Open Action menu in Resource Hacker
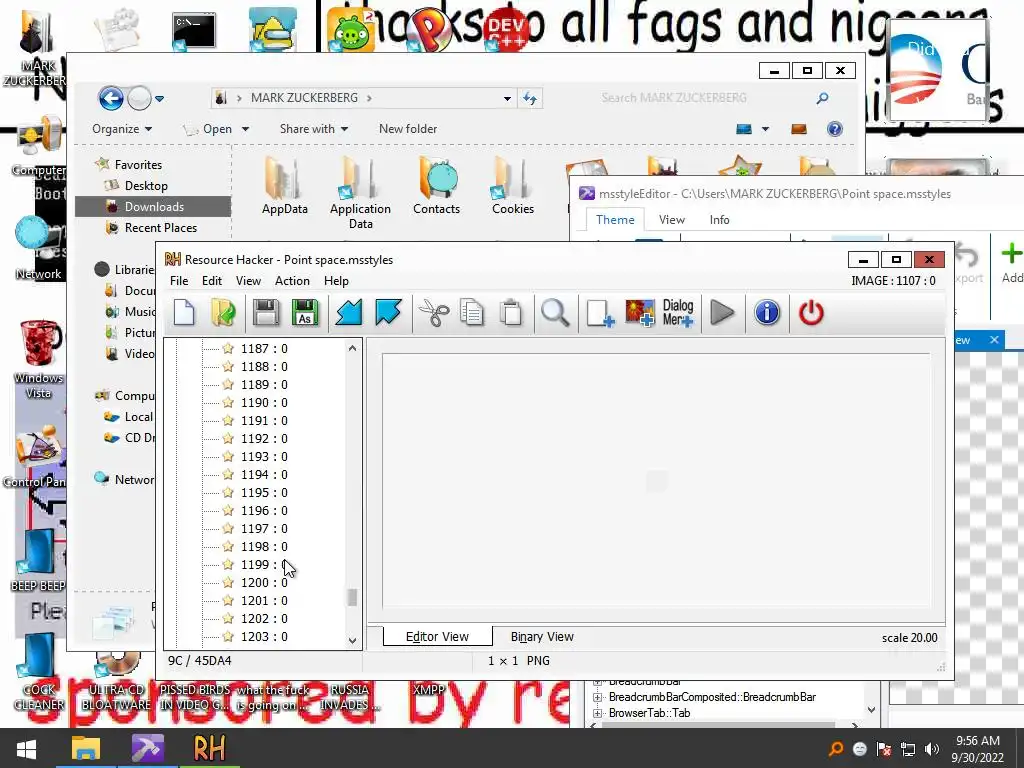Viewport: 1024px width, 768px height. 292,281
